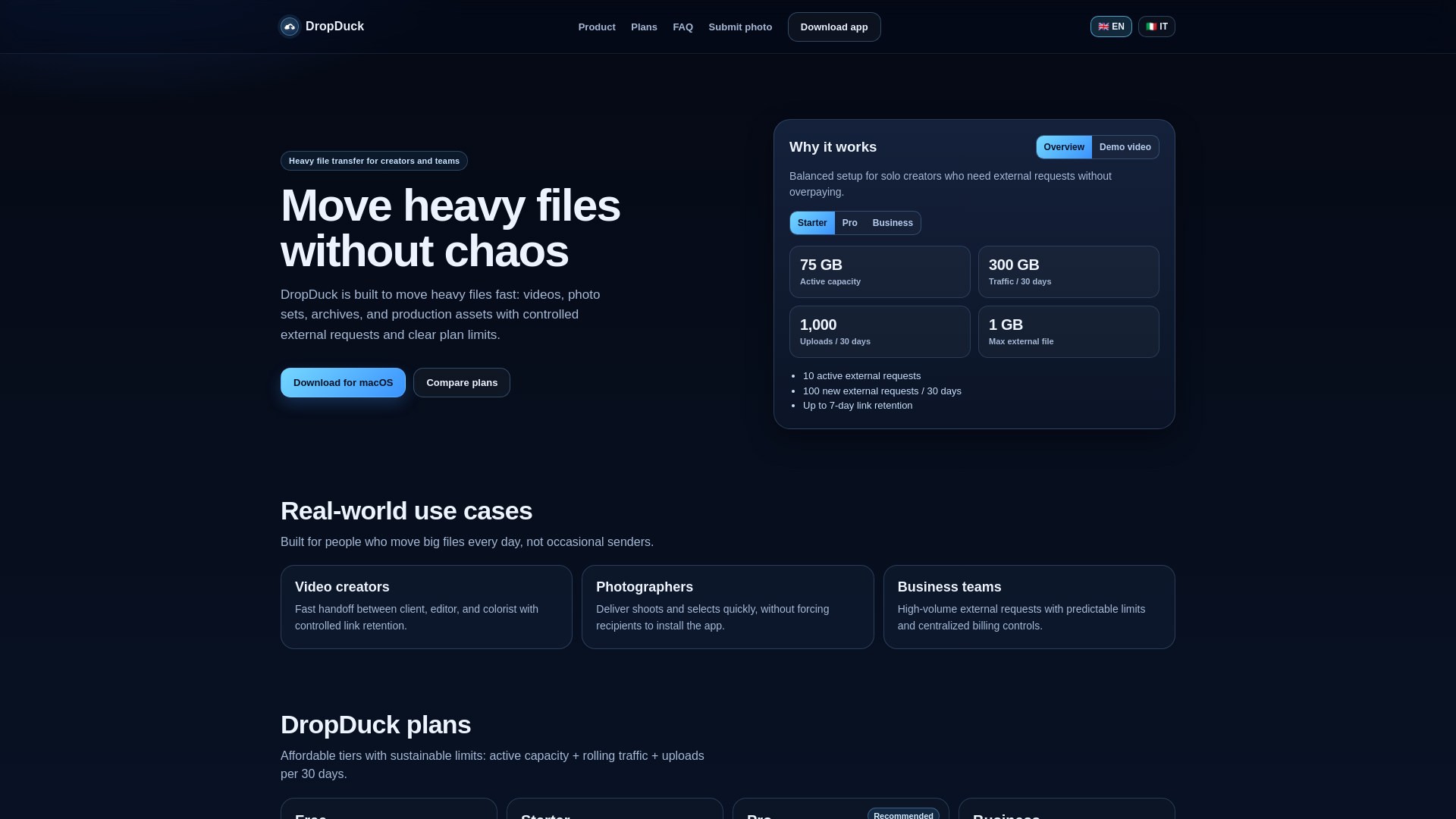Open the Submit photo nav link
Viewport: 1456px width, 819px height.
pos(740,27)
